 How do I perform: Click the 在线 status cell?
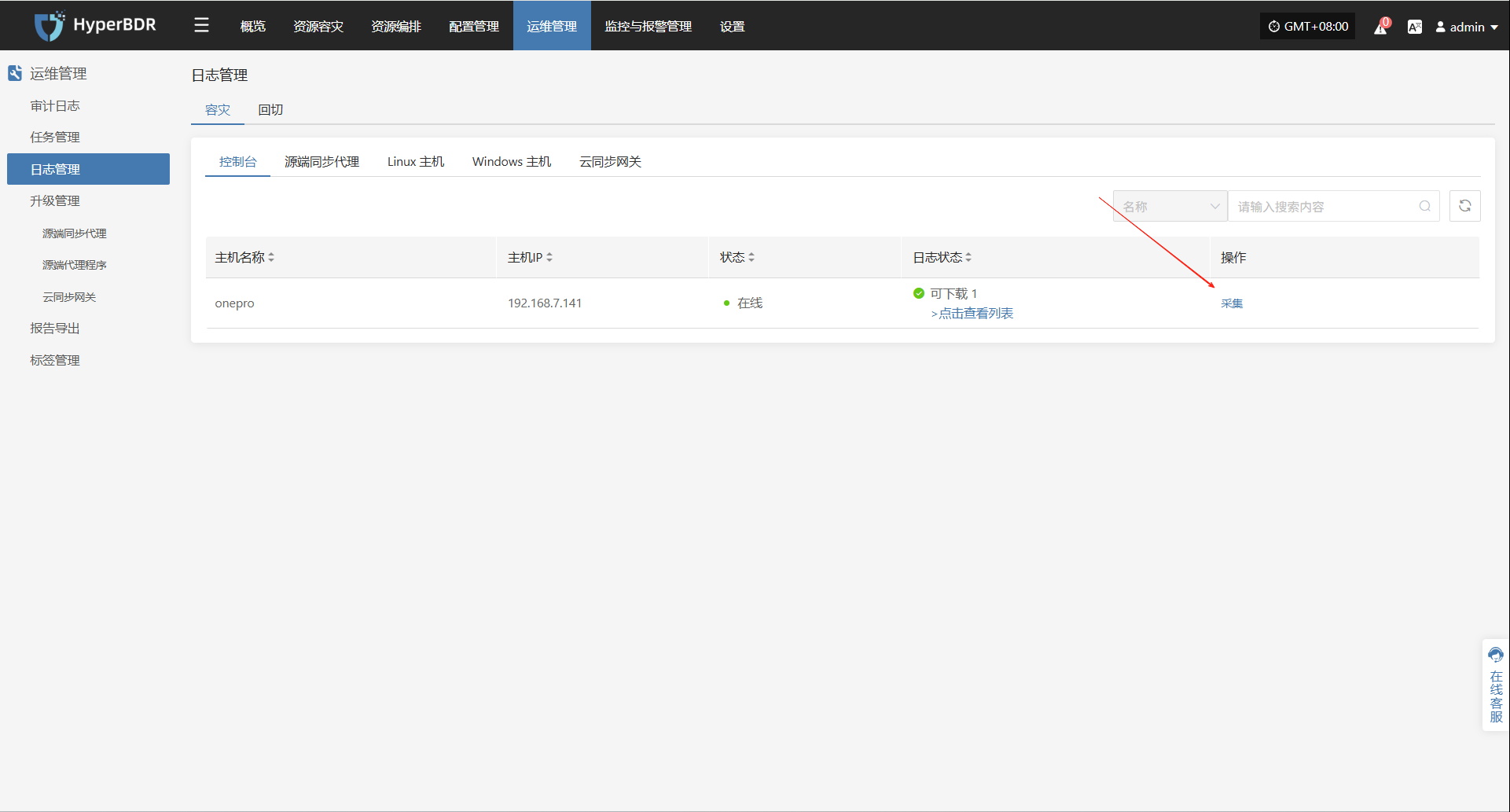[x=743, y=303]
